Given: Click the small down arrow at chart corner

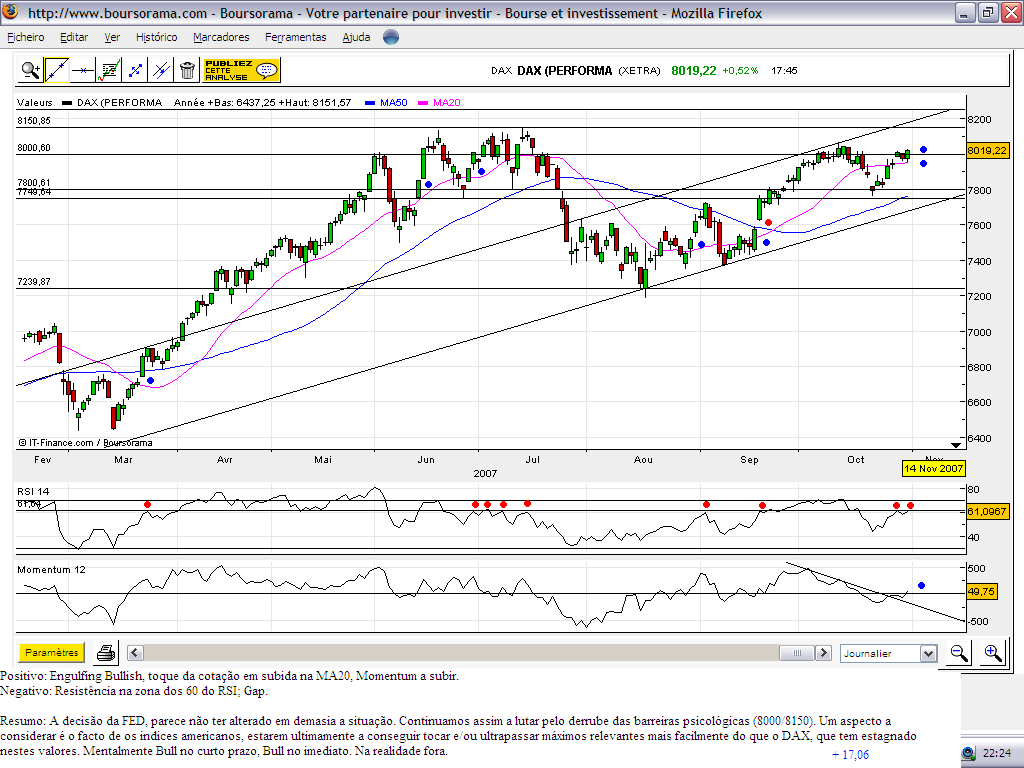Looking at the screenshot, I should click(955, 445).
